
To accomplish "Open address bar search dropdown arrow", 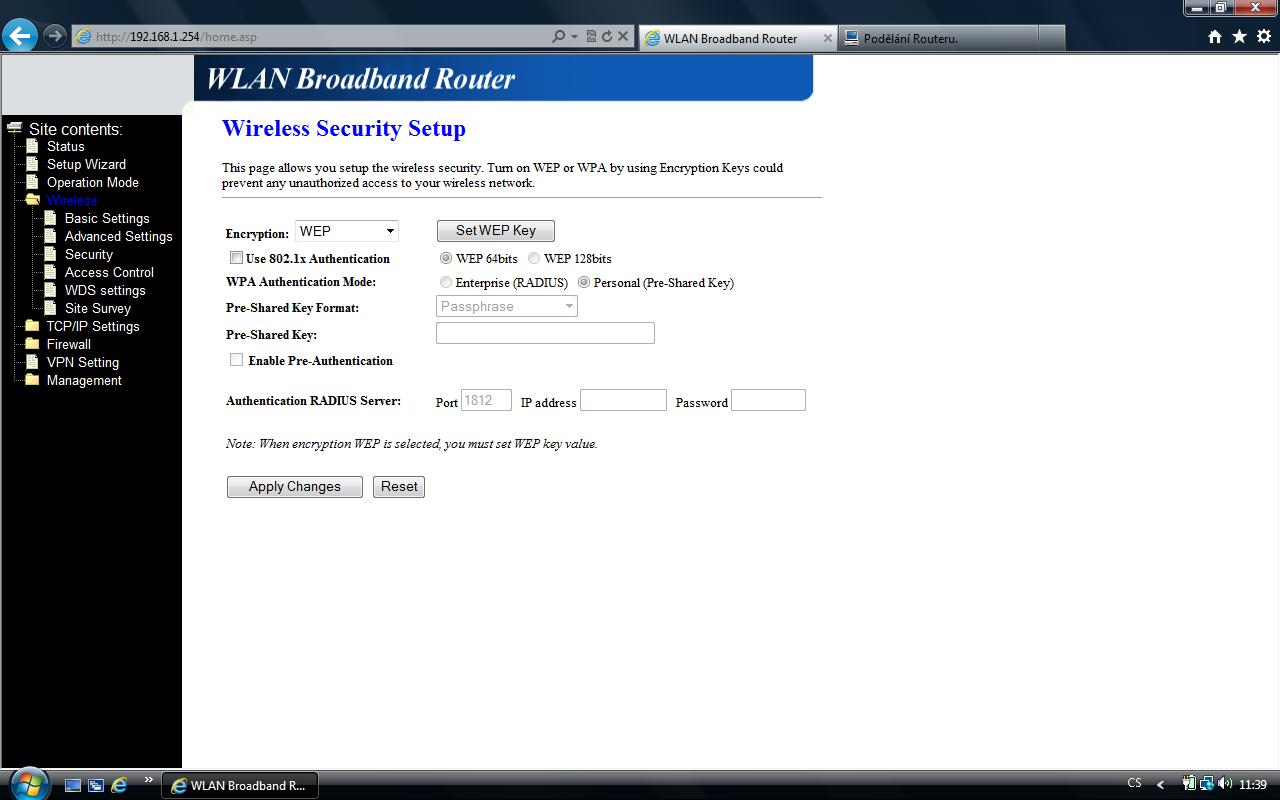I will click(x=574, y=37).
